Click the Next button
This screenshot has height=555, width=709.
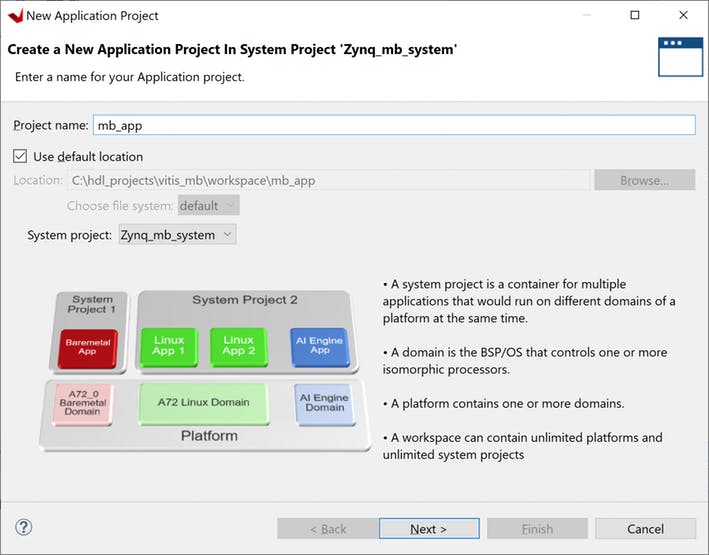point(428,528)
